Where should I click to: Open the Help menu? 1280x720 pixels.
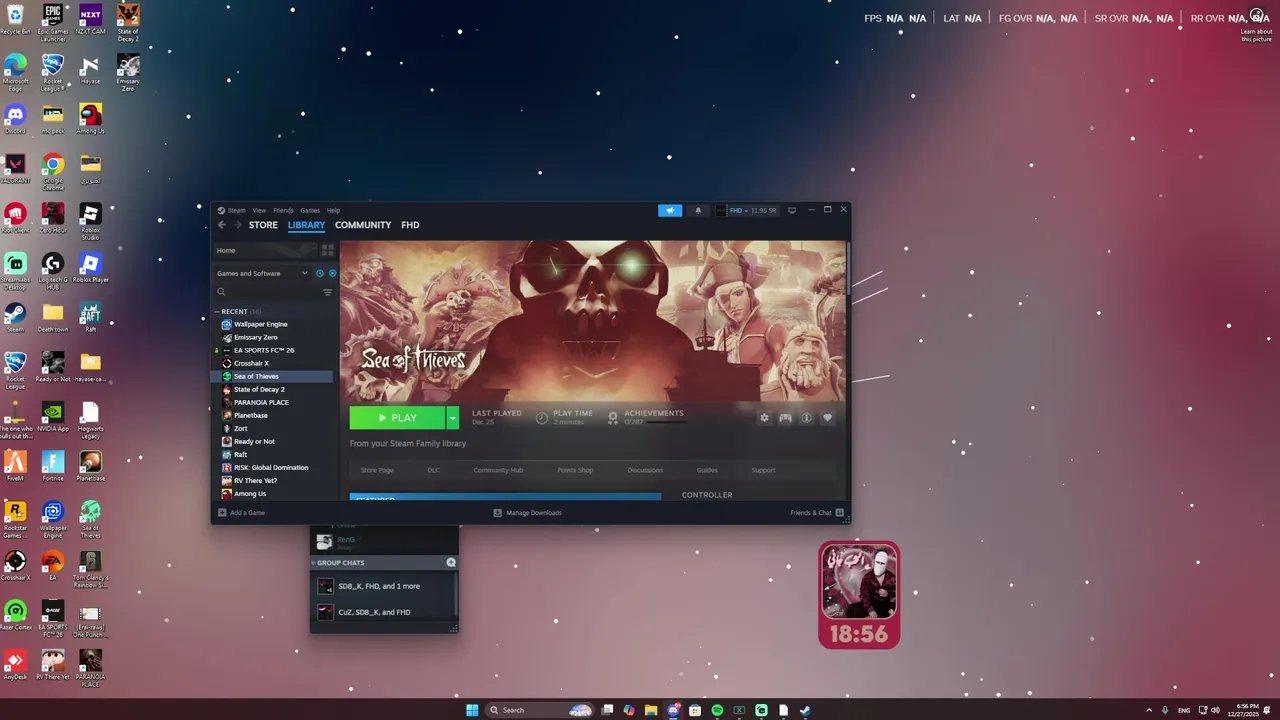(x=333, y=210)
